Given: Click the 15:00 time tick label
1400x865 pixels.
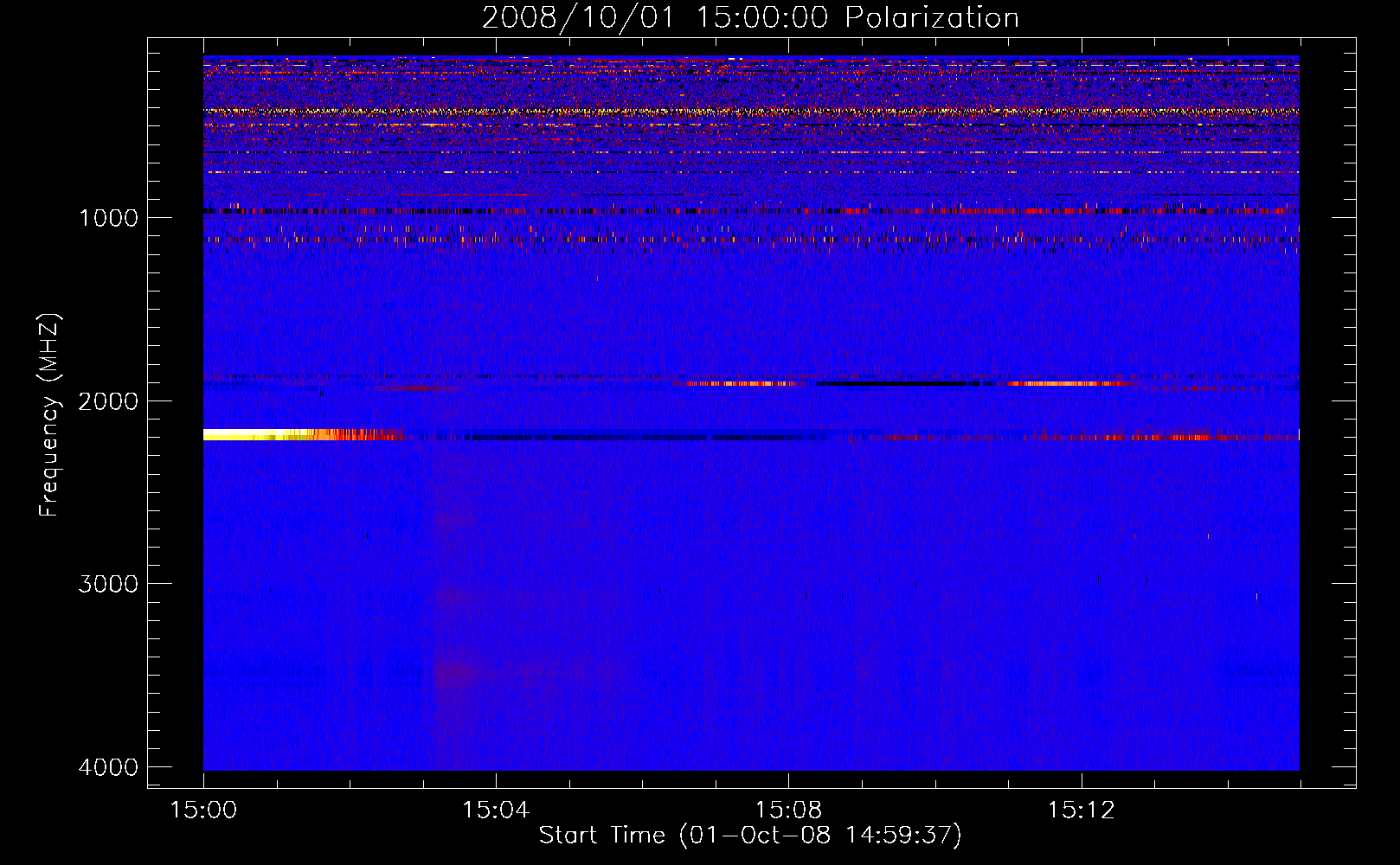Looking at the screenshot, I should click(x=203, y=811).
